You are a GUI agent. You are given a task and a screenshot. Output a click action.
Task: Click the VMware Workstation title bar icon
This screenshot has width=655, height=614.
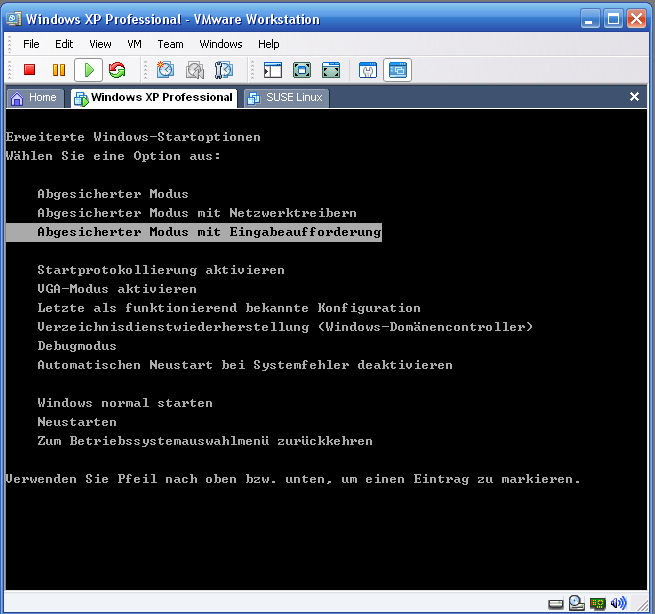[14, 19]
